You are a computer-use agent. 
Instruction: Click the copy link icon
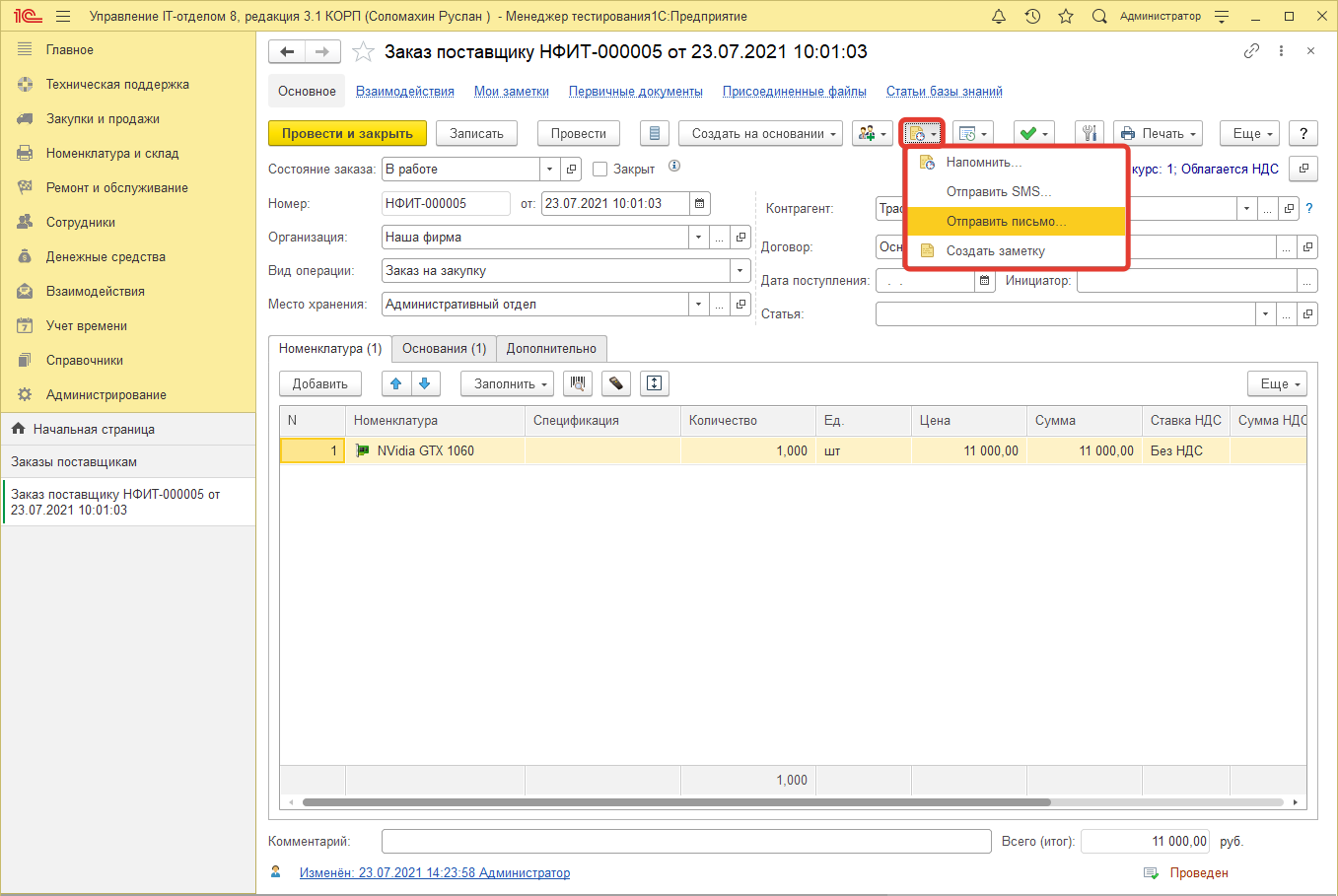1251,51
